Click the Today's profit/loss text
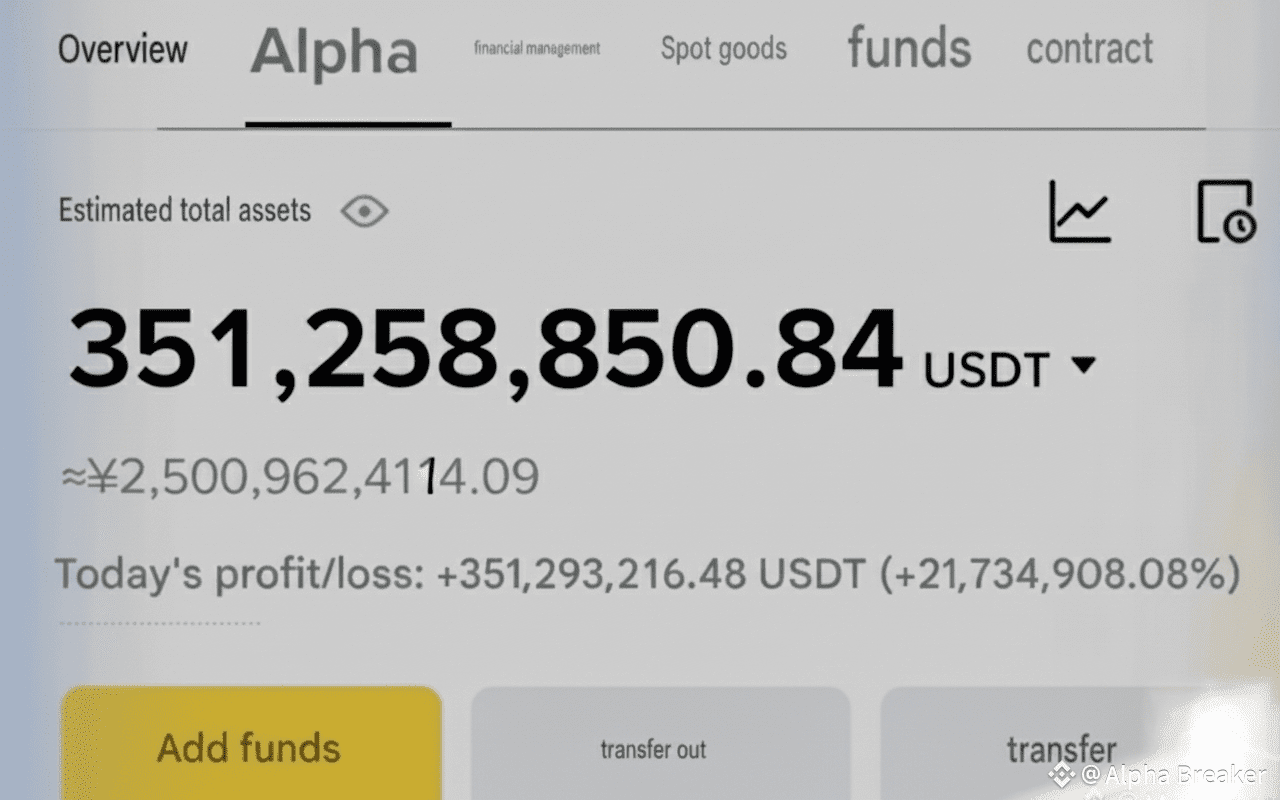The image size is (1280, 800). [x=240, y=575]
